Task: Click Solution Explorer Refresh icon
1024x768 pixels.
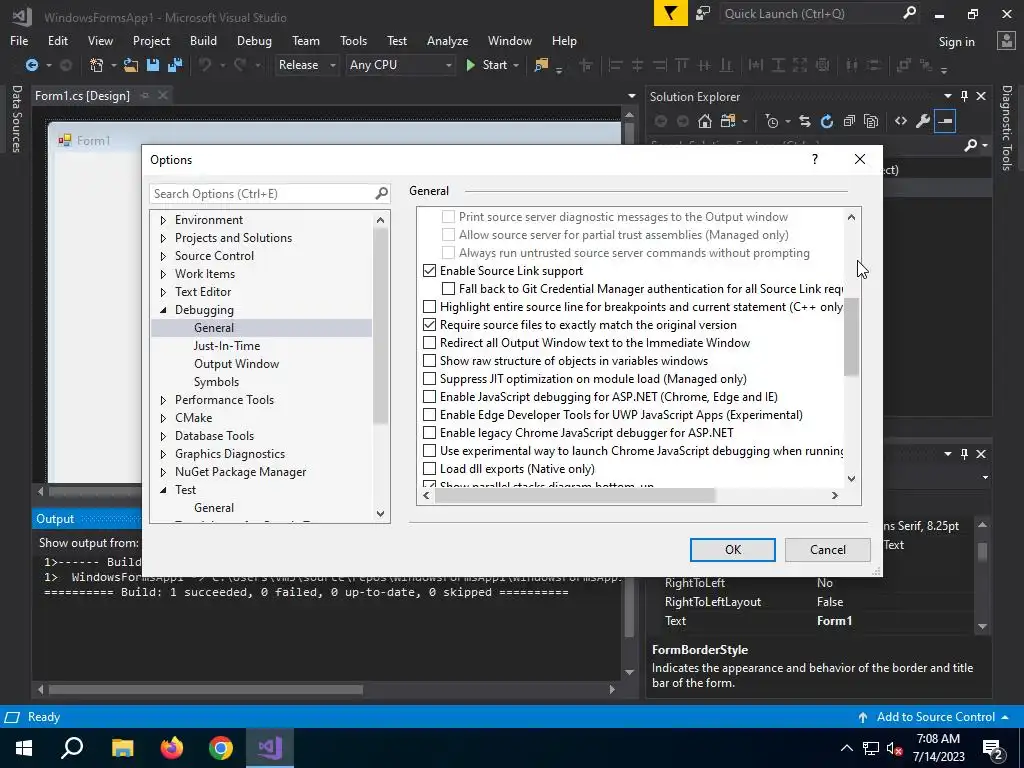Action: point(827,121)
